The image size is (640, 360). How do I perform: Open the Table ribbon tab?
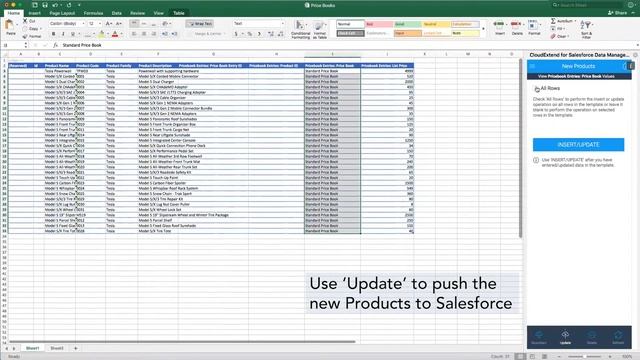click(x=179, y=13)
